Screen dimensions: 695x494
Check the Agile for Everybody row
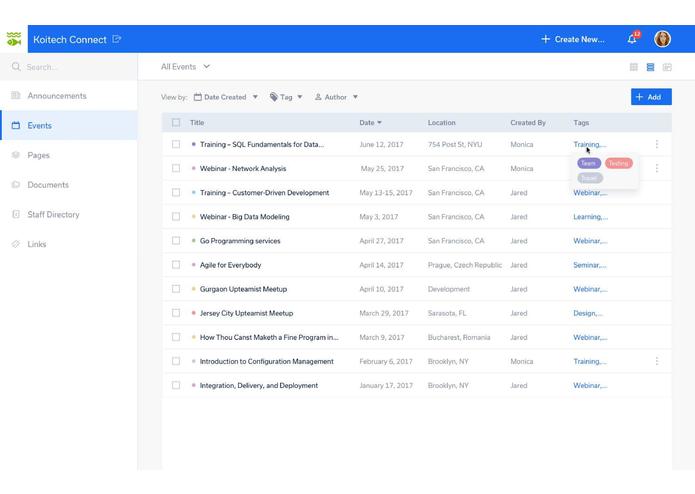[176, 265]
